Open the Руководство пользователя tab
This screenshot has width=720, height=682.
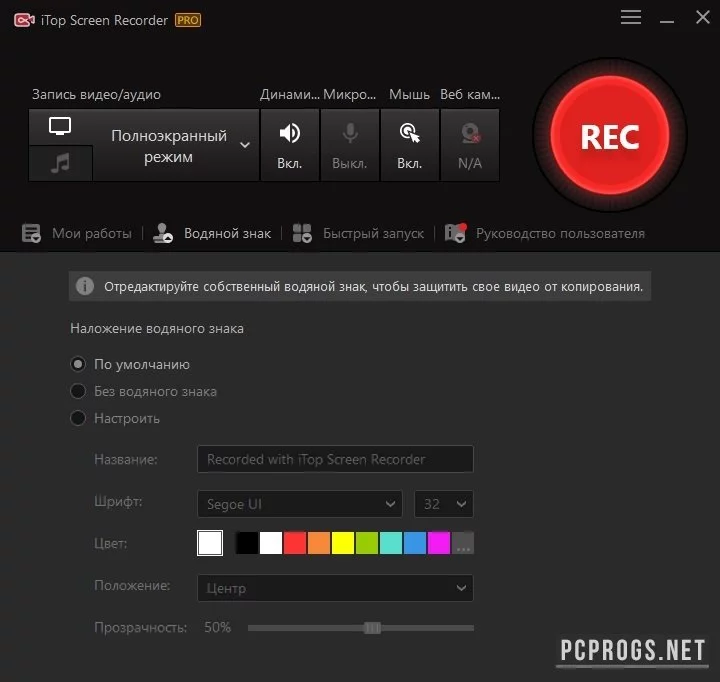pyautogui.click(x=560, y=233)
